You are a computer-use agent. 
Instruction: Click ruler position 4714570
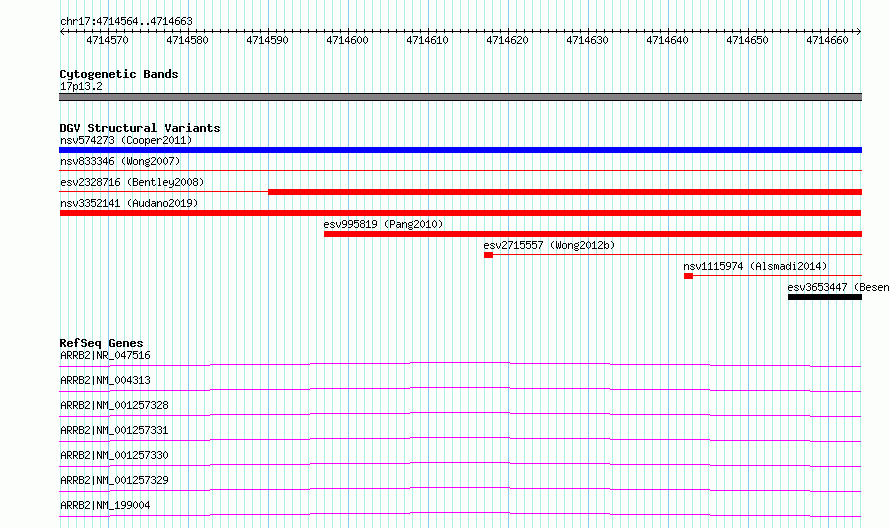[107, 40]
